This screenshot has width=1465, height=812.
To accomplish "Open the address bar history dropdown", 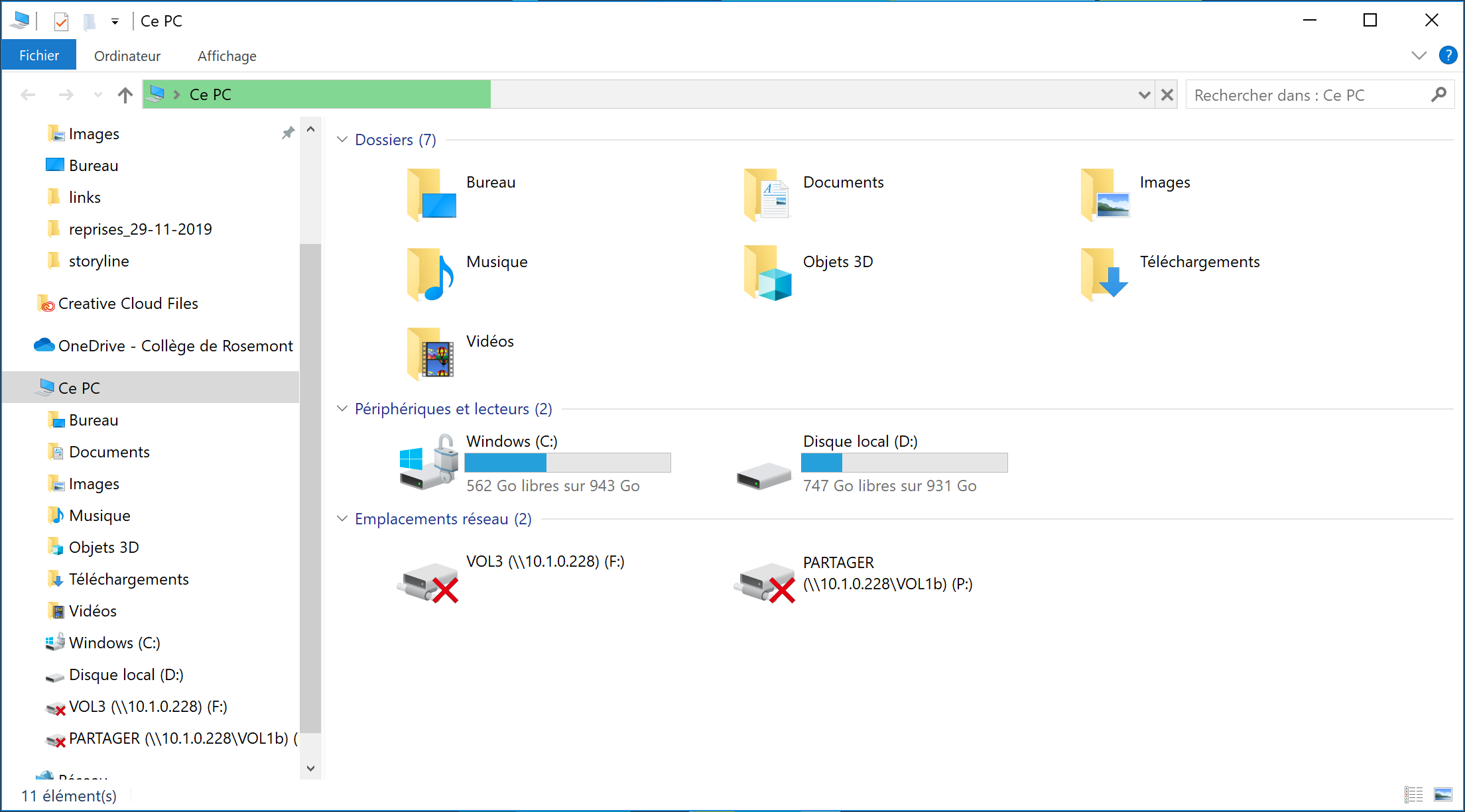I will 1144,95.
